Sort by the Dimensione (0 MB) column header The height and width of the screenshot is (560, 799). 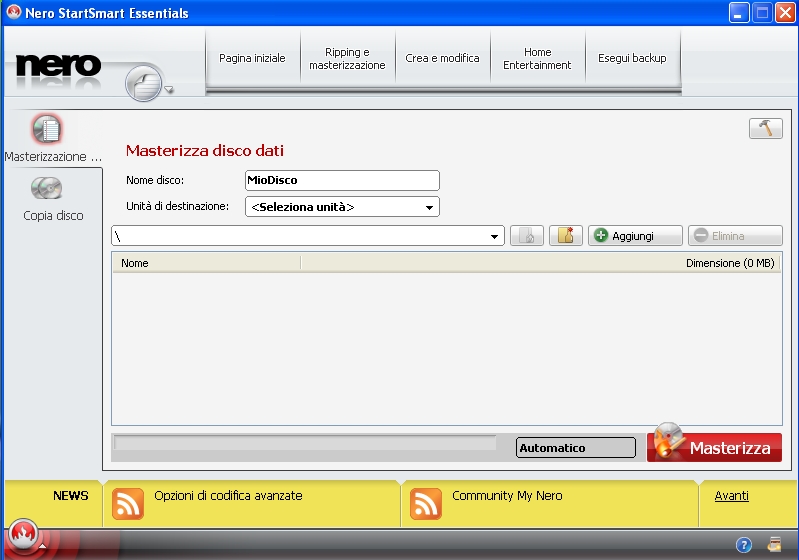(541, 263)
